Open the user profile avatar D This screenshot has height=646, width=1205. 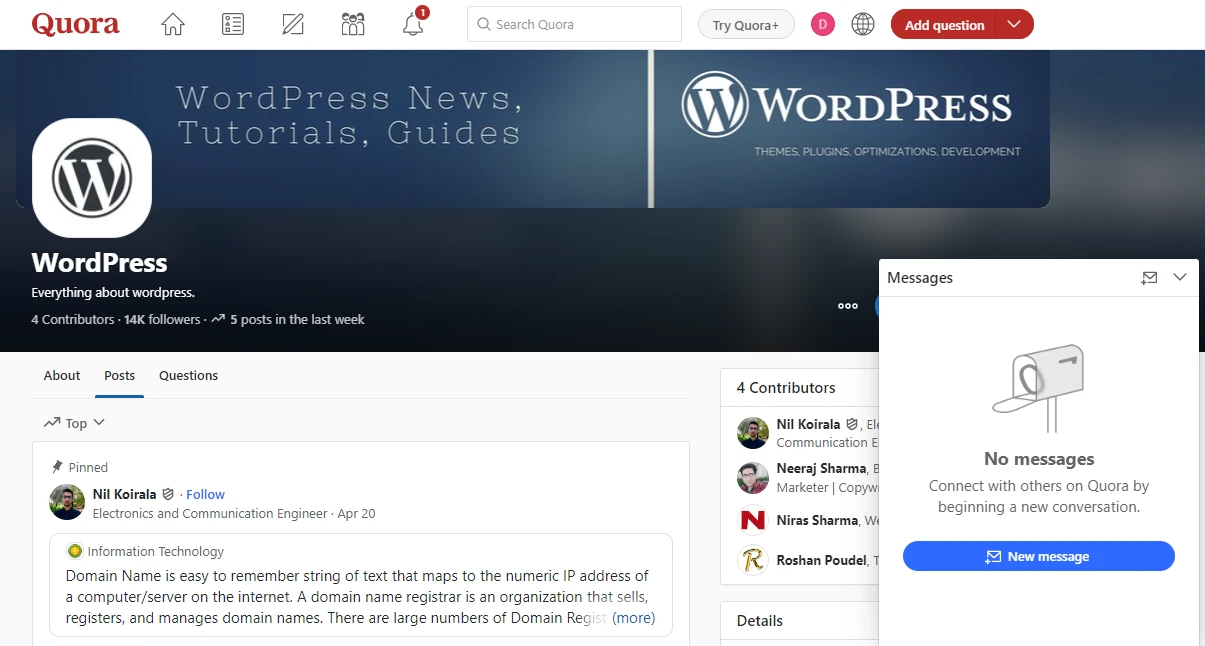tap(823, 25)
